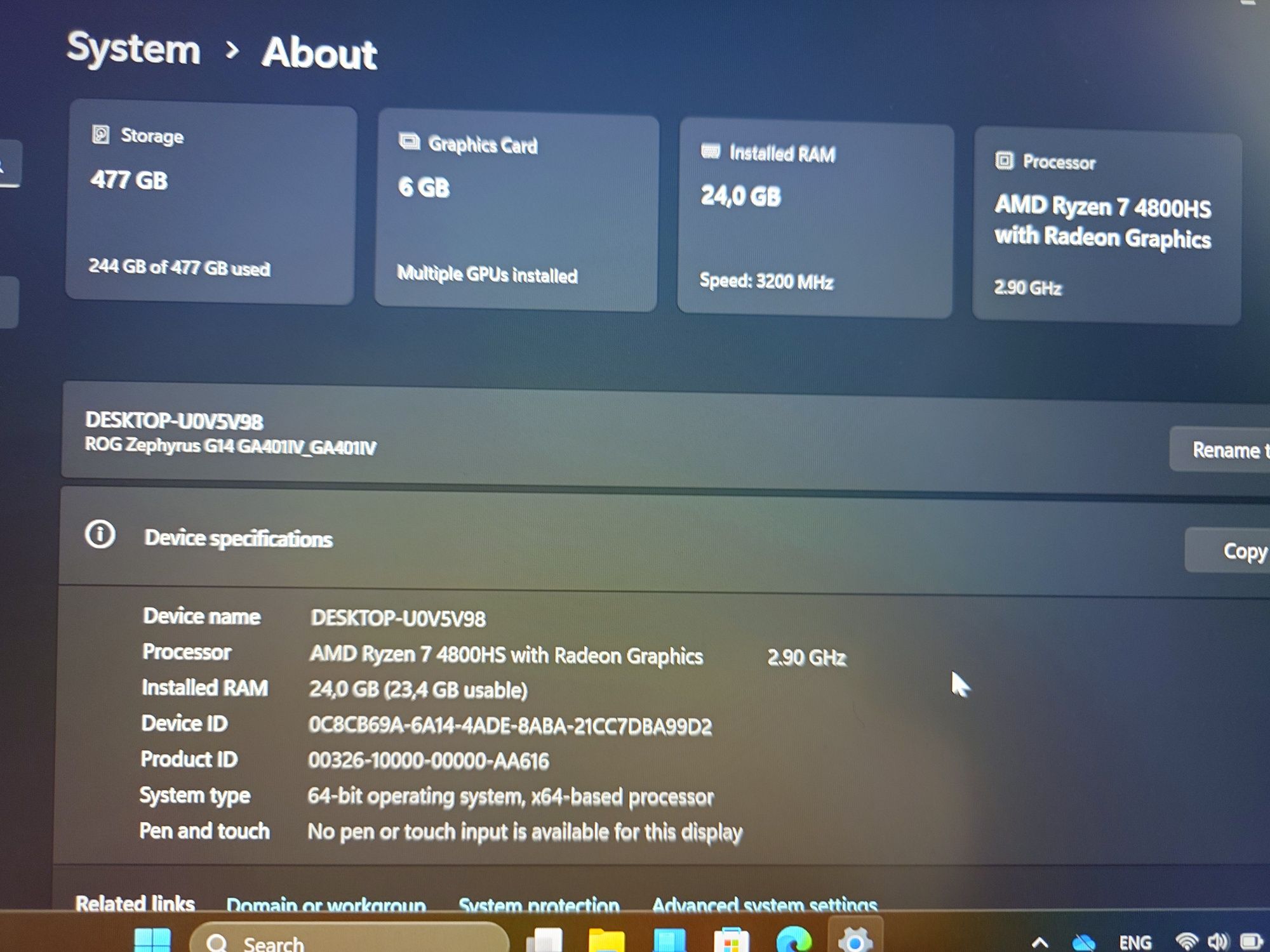Open OneDrive cloud tray icon
The width and height of the screenshot is (1270, 952).
(1084, 942)
